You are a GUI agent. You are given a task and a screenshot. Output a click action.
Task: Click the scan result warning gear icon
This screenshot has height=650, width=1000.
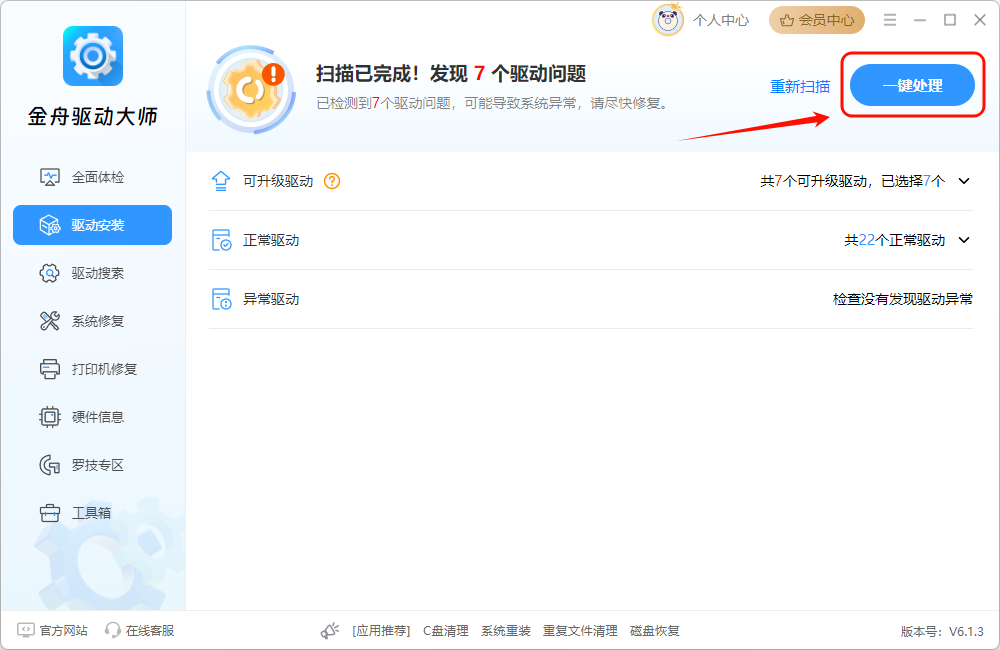point(252,89)
